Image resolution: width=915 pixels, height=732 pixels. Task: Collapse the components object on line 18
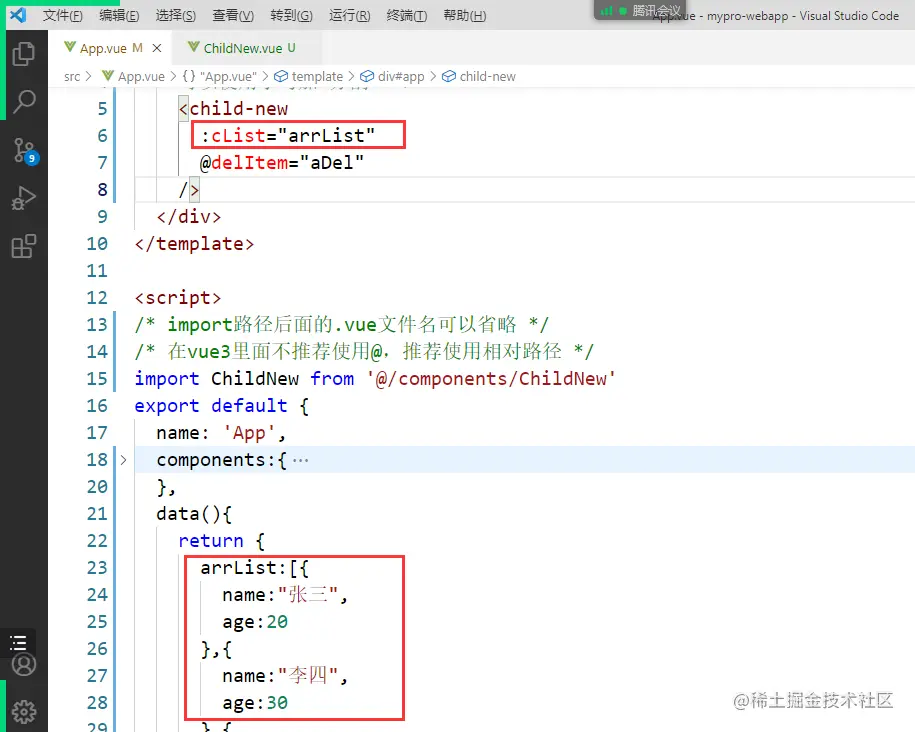click(x=123, y=460)
